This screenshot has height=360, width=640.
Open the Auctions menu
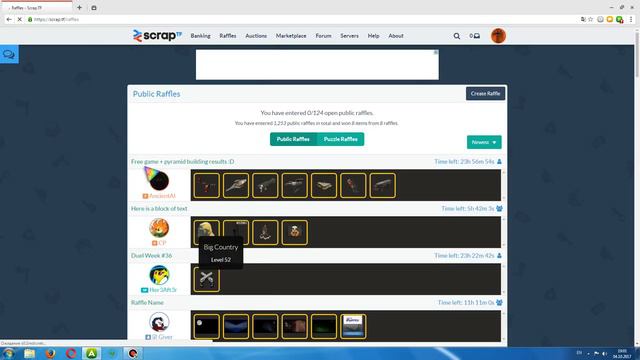(x=256, y=36)
